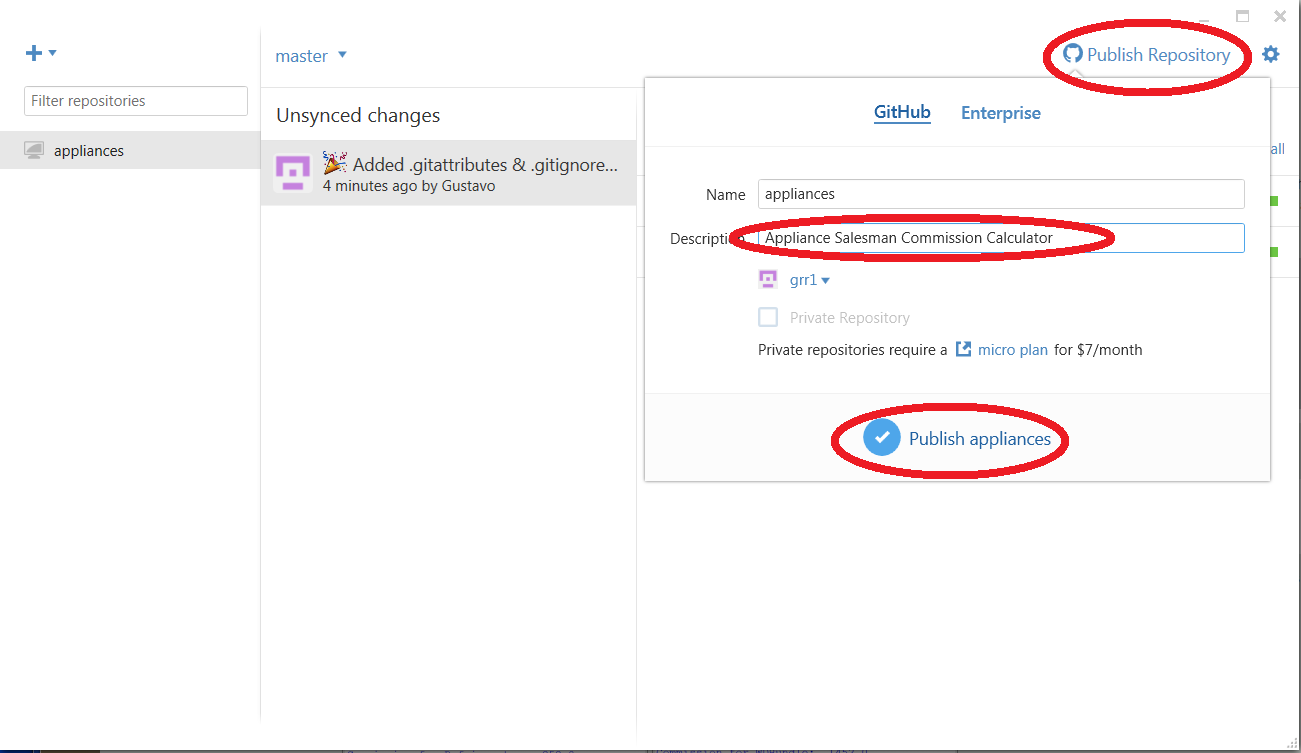This screenshot has height=753, width=1301.
Task: Click the Unsynced changes heading
Action: [x=358, y=116]
